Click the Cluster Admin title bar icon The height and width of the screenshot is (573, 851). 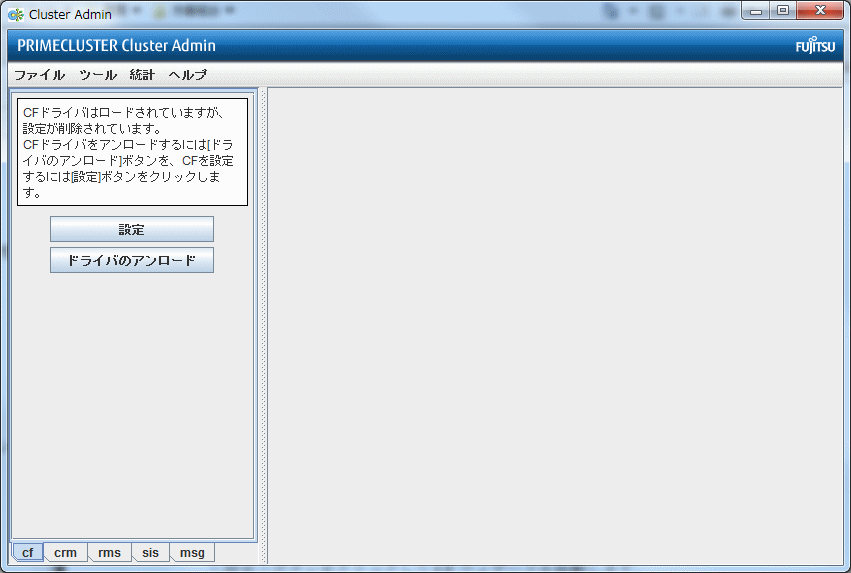tap(16, 15)
